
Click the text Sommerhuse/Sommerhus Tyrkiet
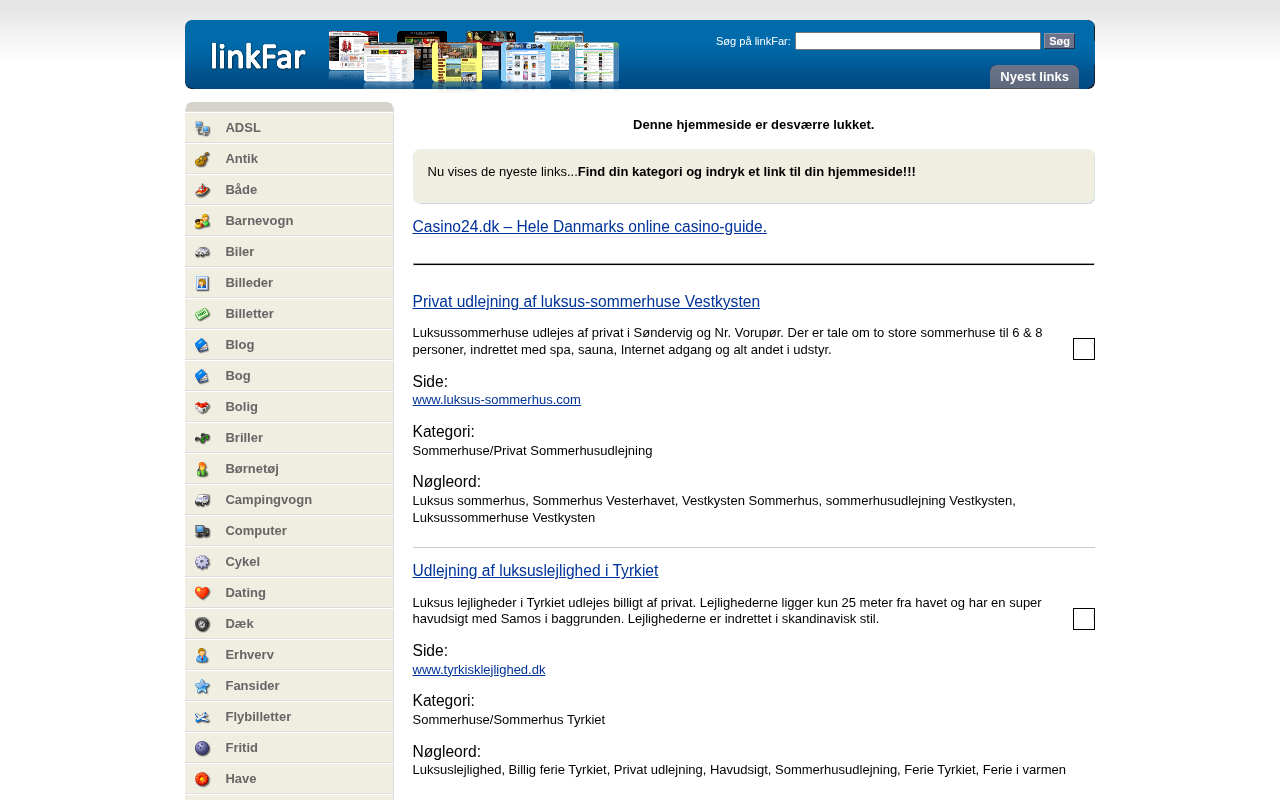click(508, 720)
